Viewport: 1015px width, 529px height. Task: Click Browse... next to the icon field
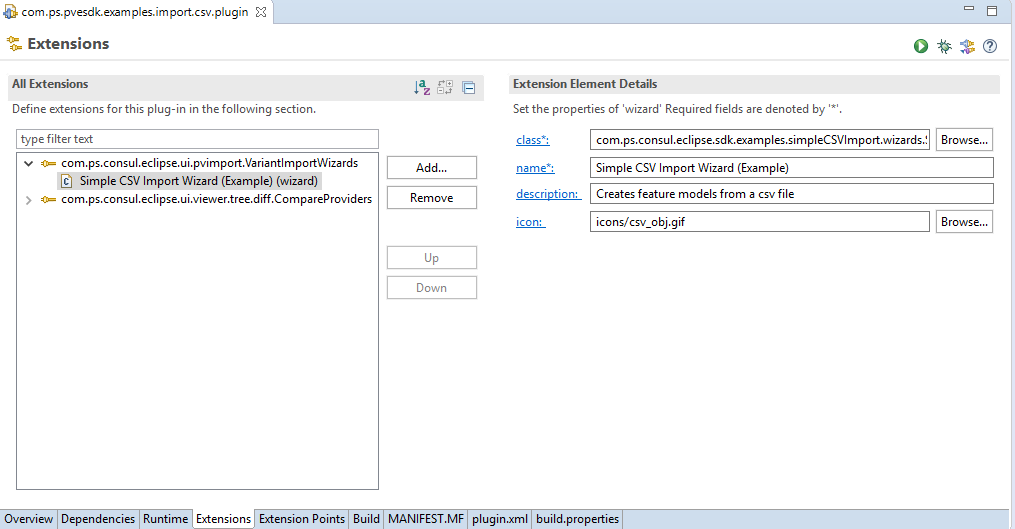pyautogui.click(x=963, y=222)
